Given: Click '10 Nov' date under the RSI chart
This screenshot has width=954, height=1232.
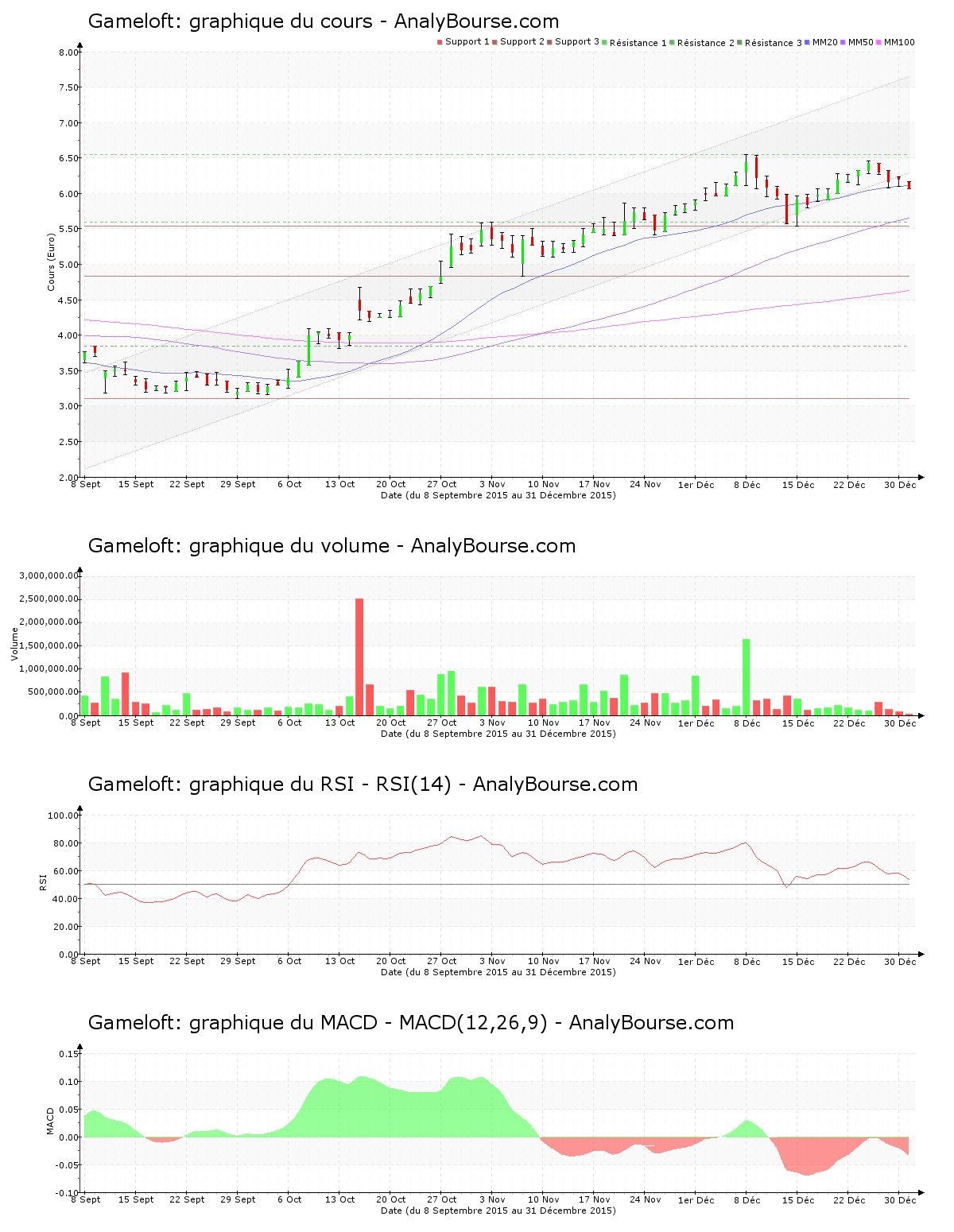Looking at the screenshot, I should (544, 961).
